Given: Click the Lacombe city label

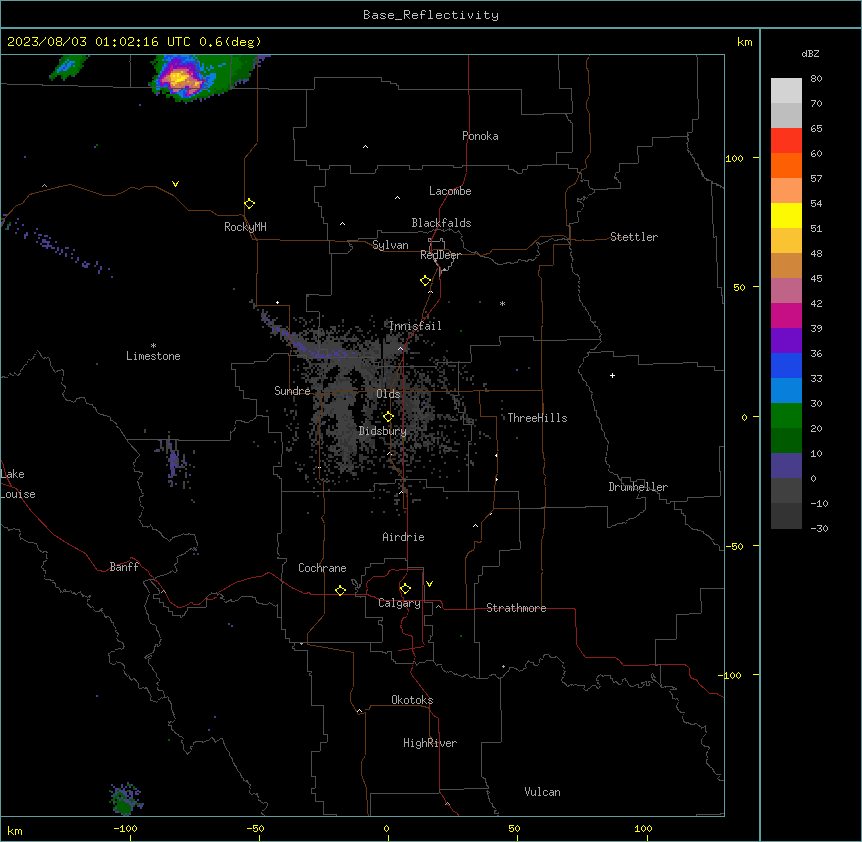Looking at the screenshot, I should point(450,191).
